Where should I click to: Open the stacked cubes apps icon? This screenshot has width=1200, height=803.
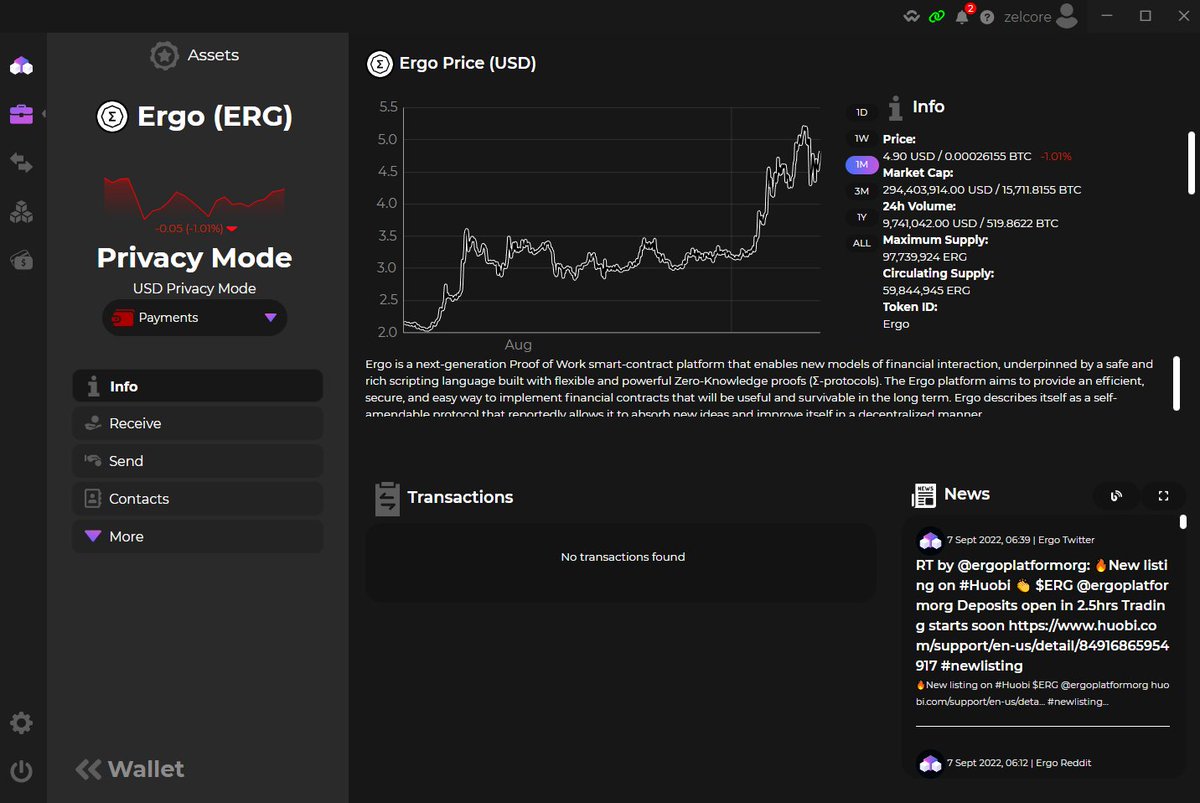click(x=21, y=212)
